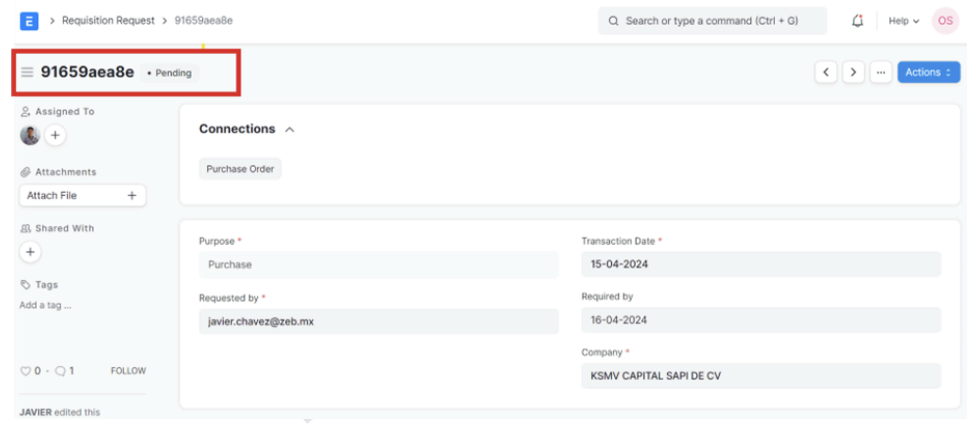Open the Actions dropdown button

[928, 72]
